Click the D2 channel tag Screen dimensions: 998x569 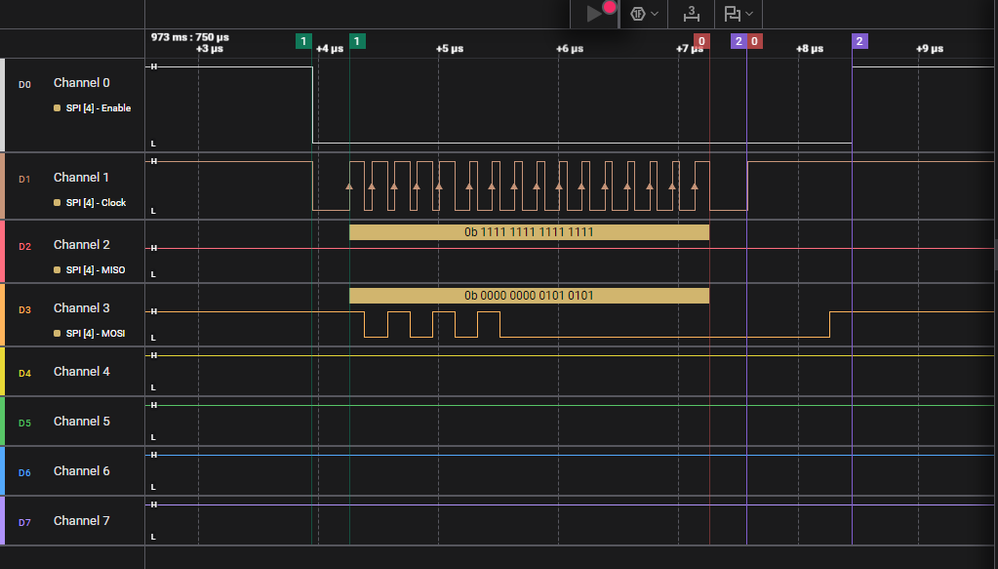24,247
